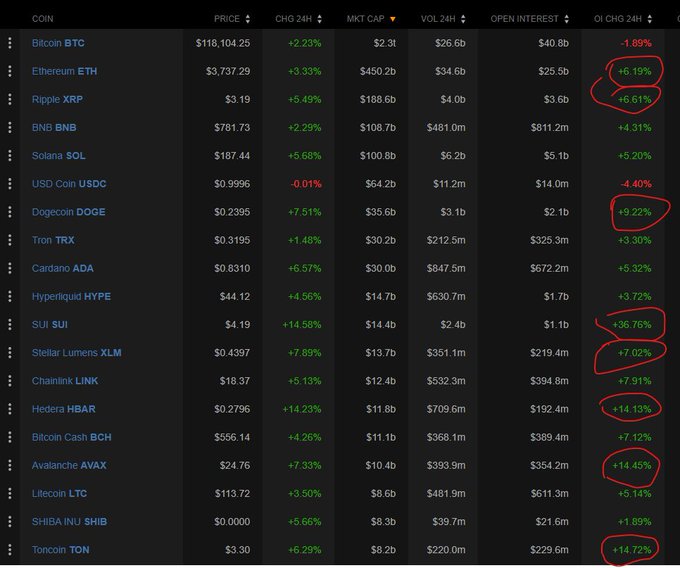The image size is (680, 568).
Task: Open the BNB coin link
Action: (54, 127)
